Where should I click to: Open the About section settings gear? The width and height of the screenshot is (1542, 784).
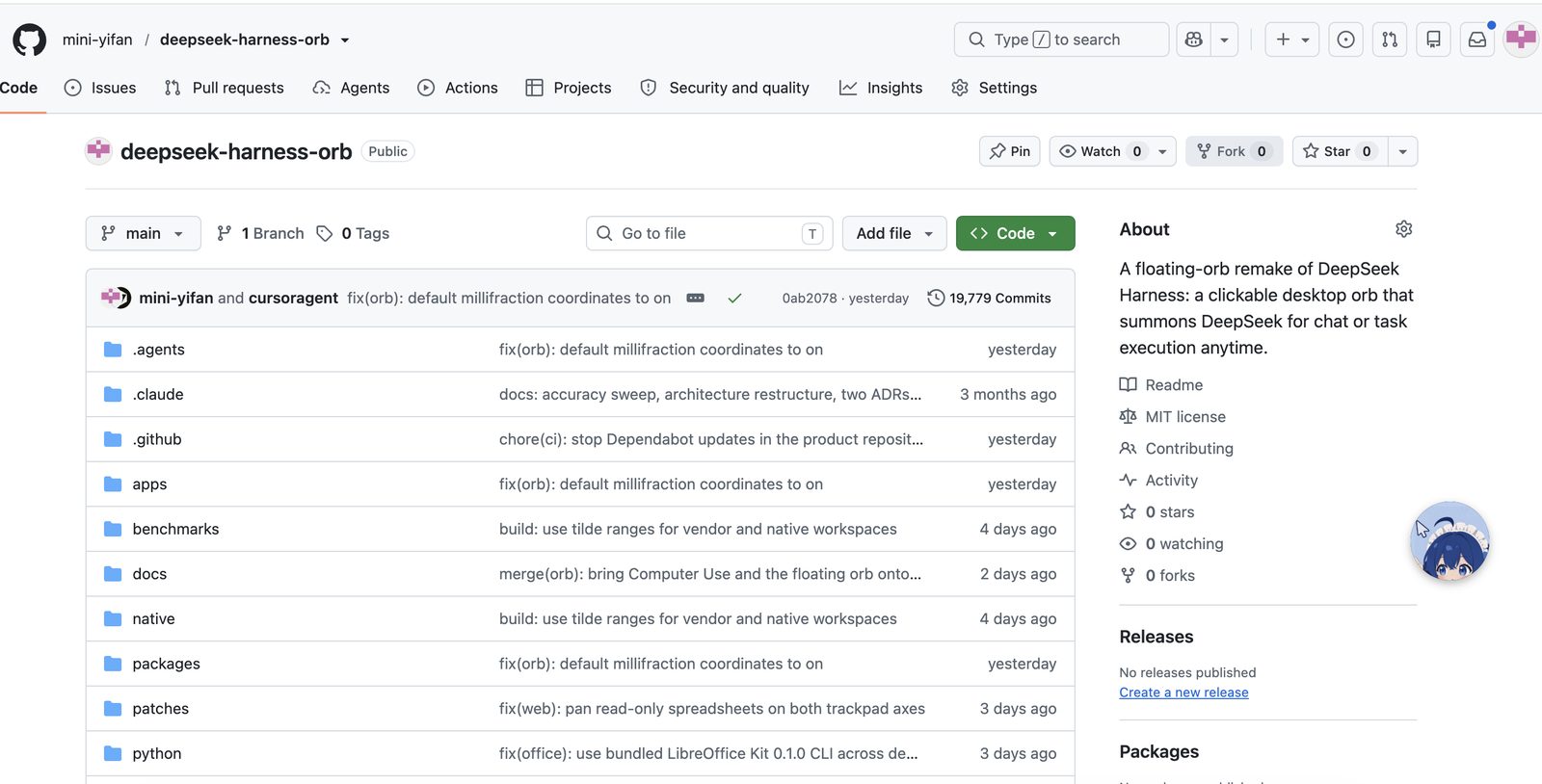click(x=1403, y=229)
